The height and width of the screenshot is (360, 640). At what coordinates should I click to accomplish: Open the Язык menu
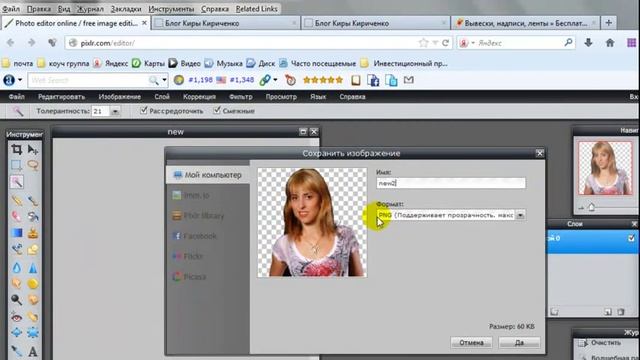click(318, 97)
